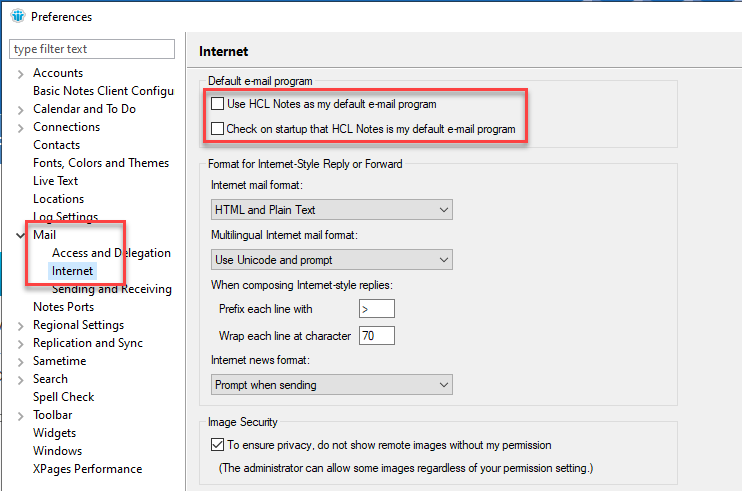
Task: Open Spell Check preferences
Action: pos(63,397)
